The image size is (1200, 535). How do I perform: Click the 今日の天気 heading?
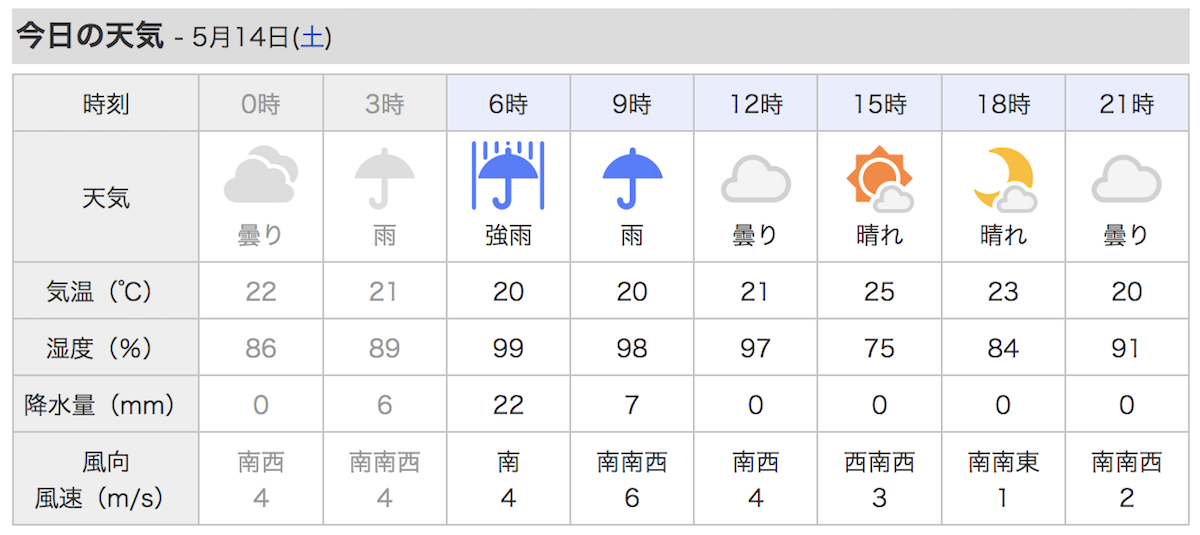(x=89, y=36)
